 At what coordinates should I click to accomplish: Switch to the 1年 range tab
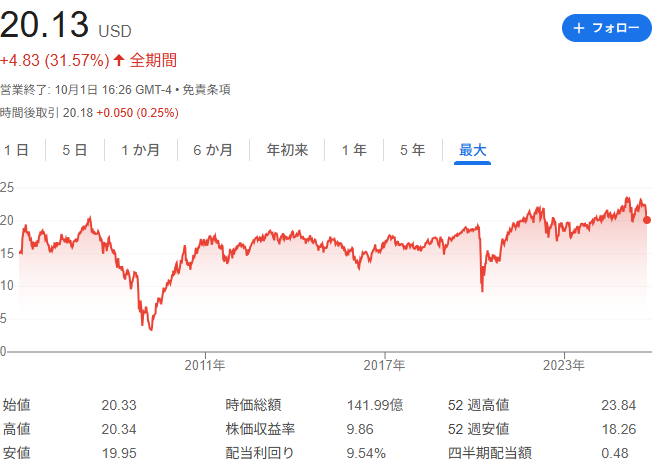[354, 150]
